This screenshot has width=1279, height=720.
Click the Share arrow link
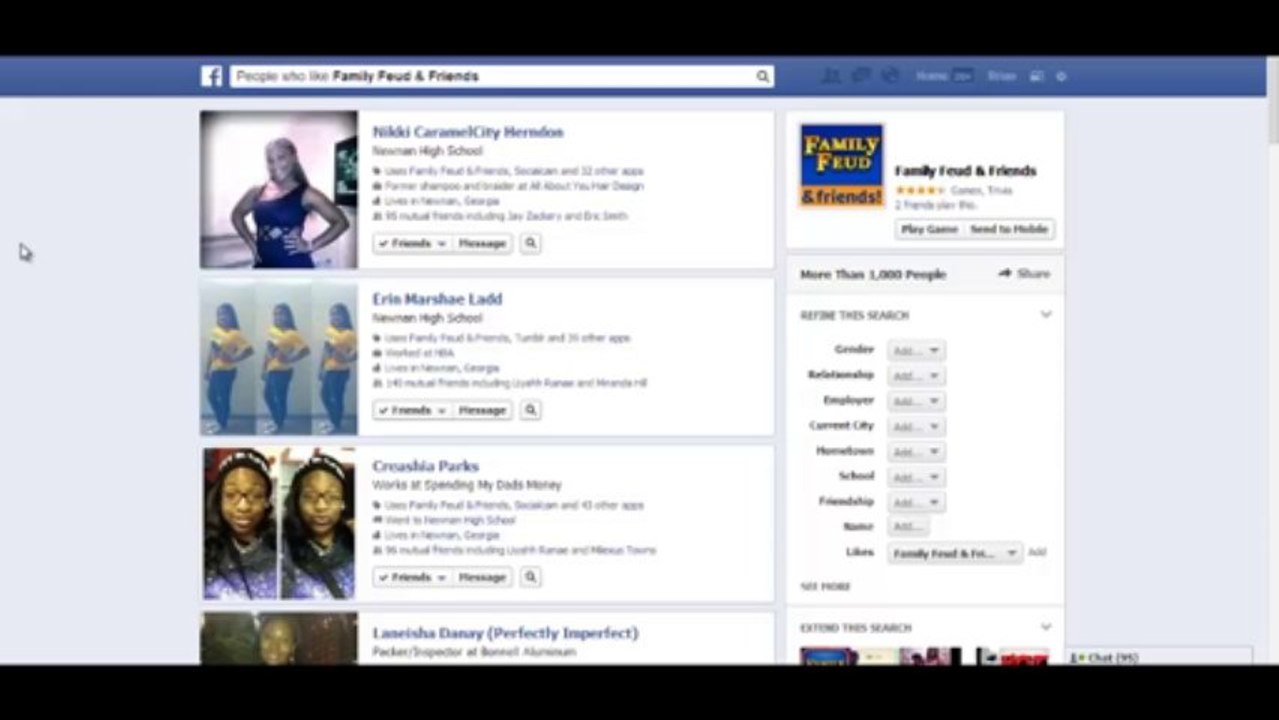click(1024, 273)
